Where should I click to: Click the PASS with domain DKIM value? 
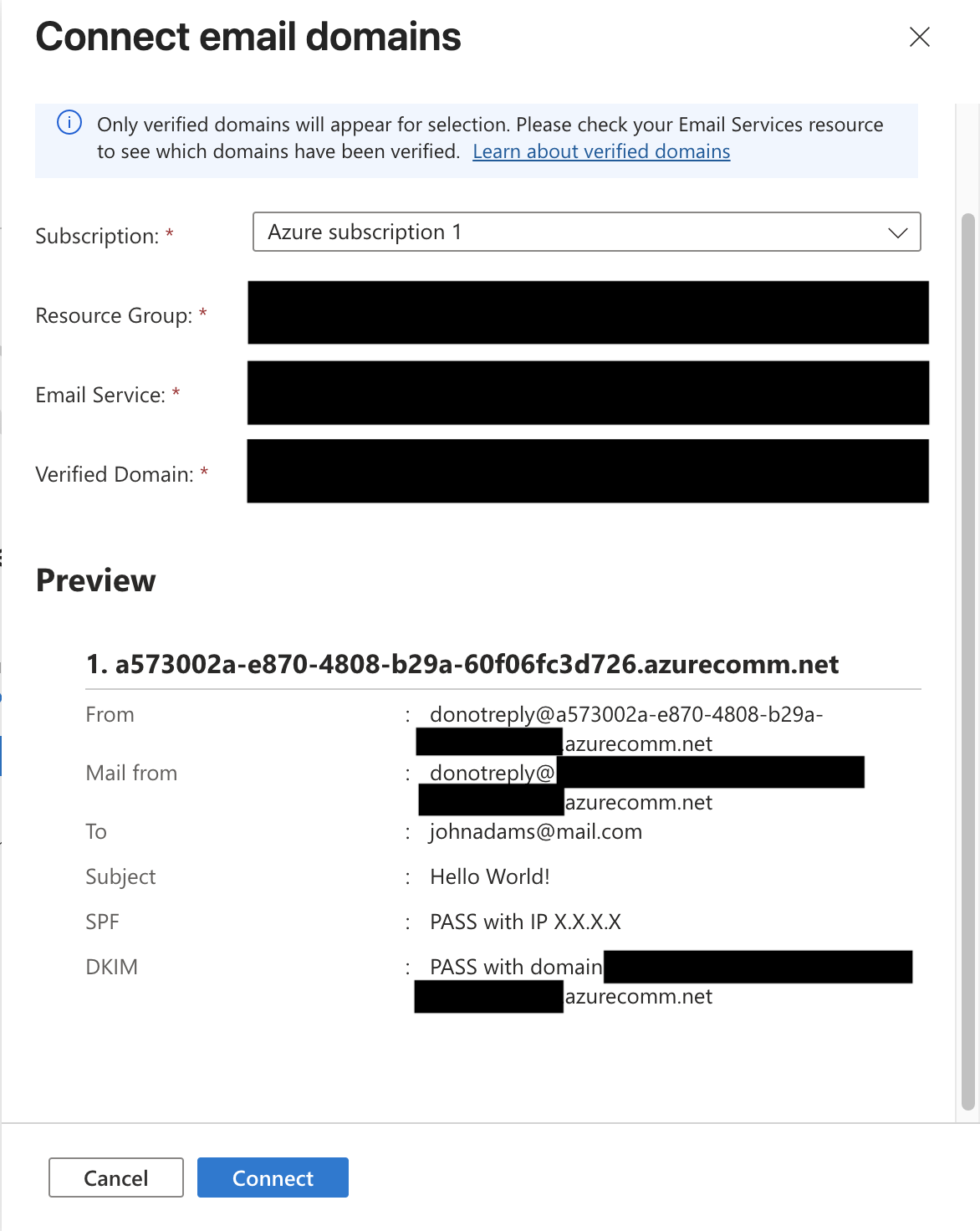point(516,967)
